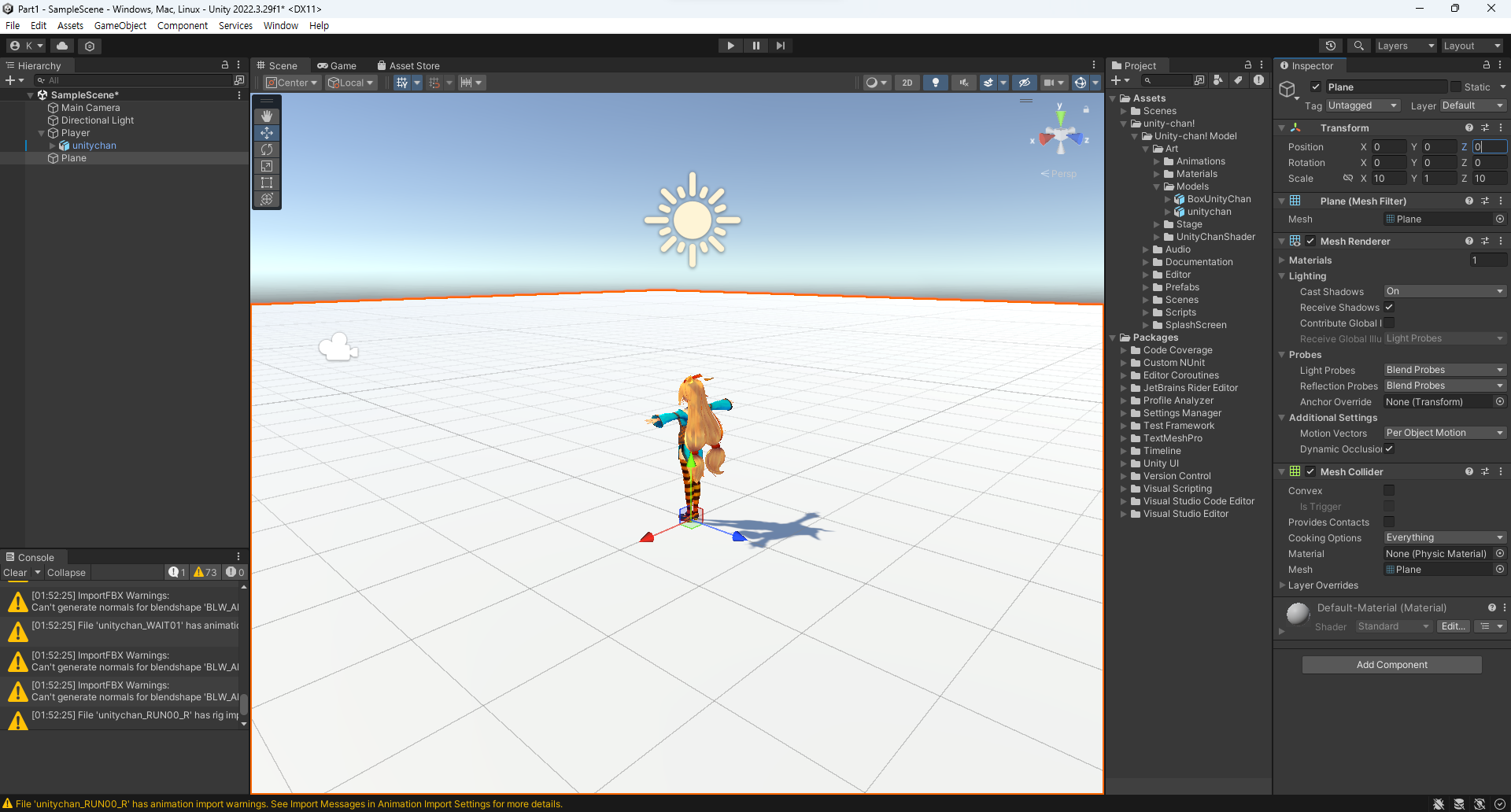This screenshot has height=812, width=1511.
Task: Toggle gizmos button in scene toolbar
Action: coord(1081,83)
